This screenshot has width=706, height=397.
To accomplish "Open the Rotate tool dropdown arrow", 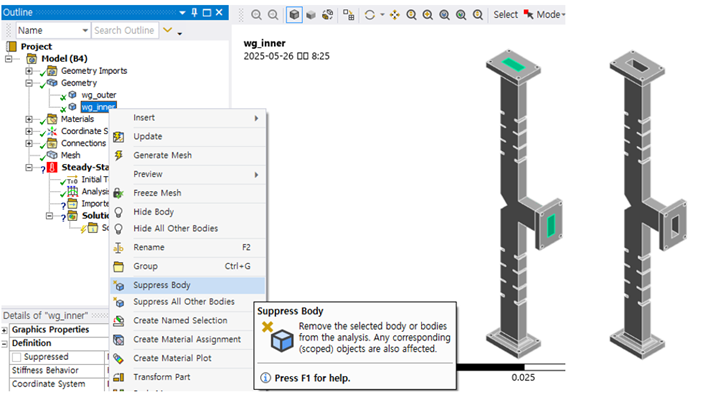I will pos(382,15).
